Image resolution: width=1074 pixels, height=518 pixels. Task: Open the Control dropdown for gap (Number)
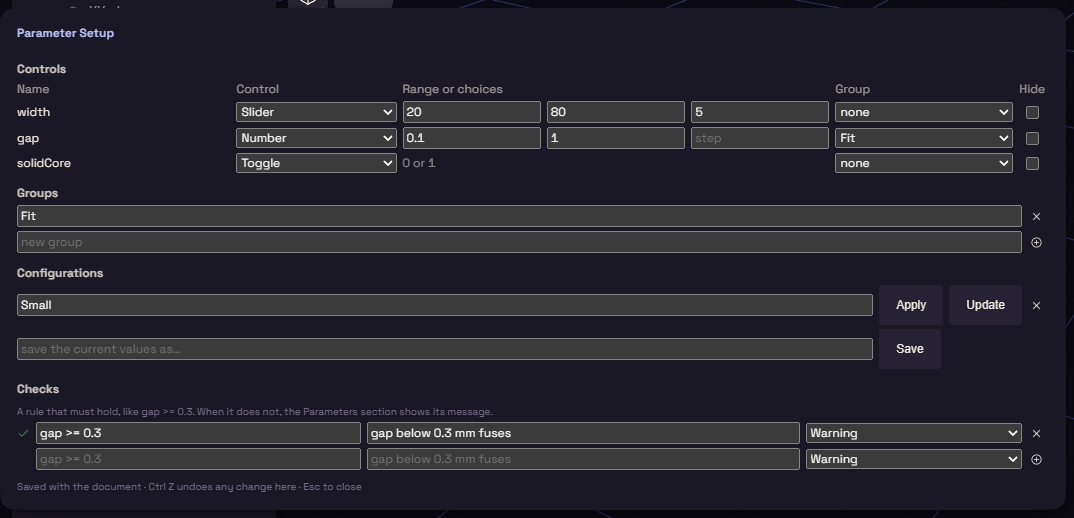(x=316, y=138)
